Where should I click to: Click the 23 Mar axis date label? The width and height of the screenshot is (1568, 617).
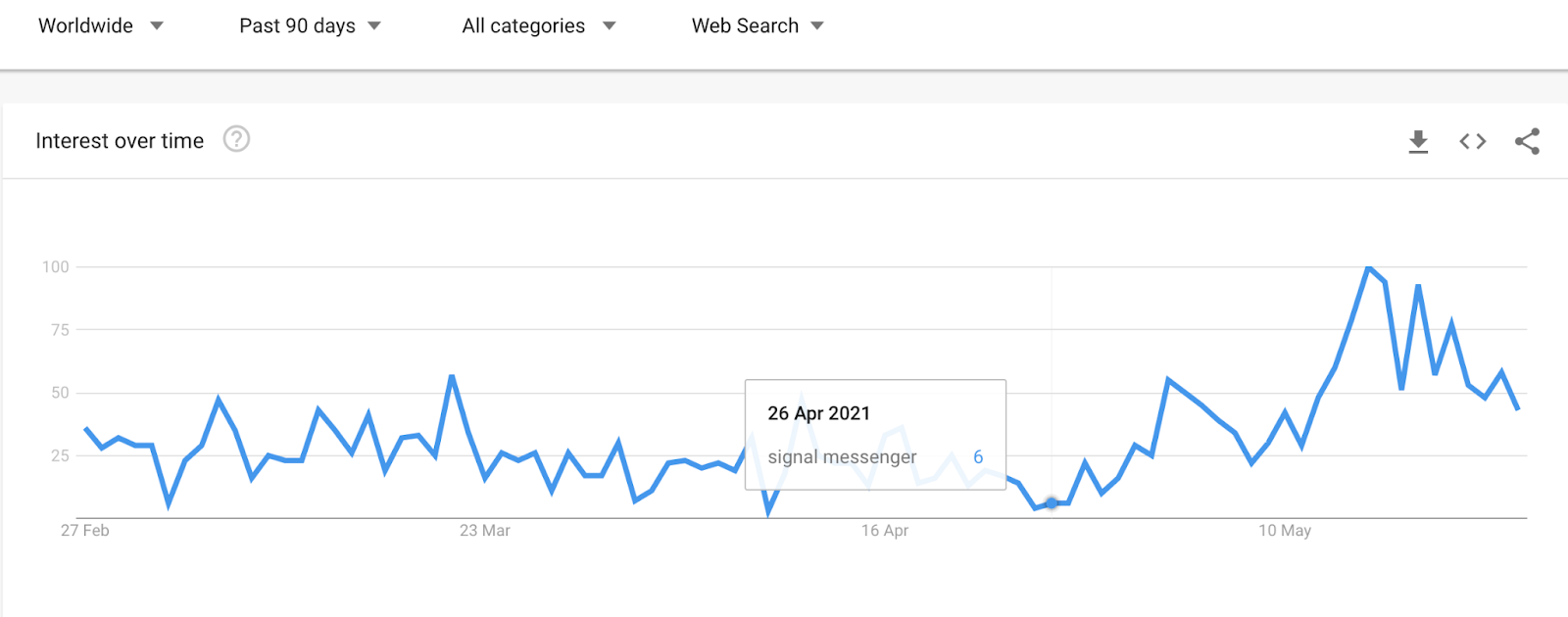(x=484, y=531)
